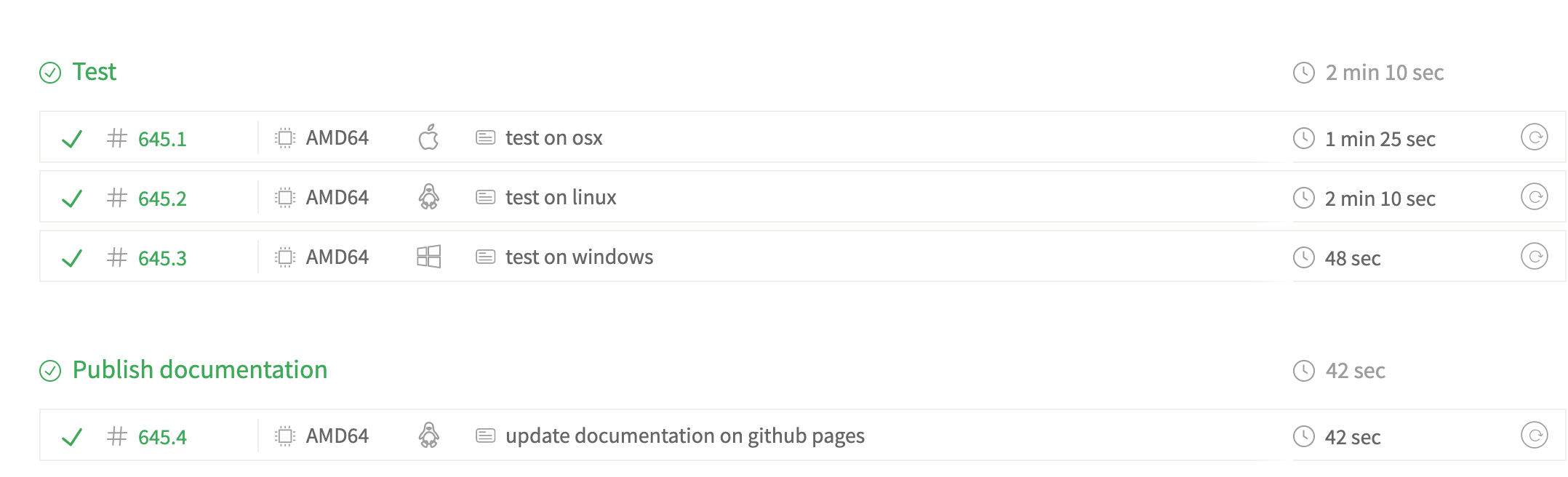Screen dimensions: 1568x477
Task: Click the Linux penguin icon on build 645.2
Action: point(428,197)
